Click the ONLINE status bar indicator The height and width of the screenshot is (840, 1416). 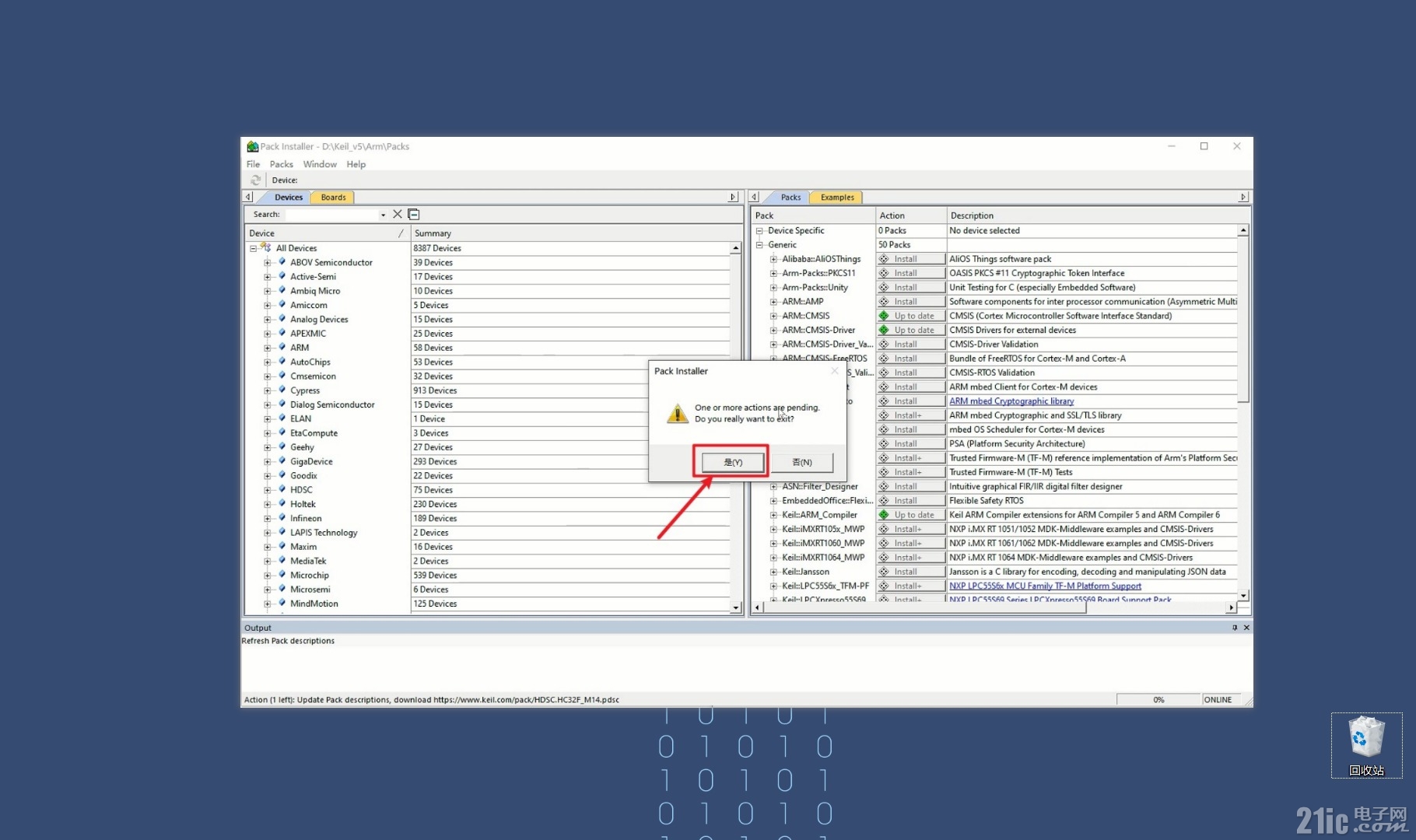(x=1218, y=700)
